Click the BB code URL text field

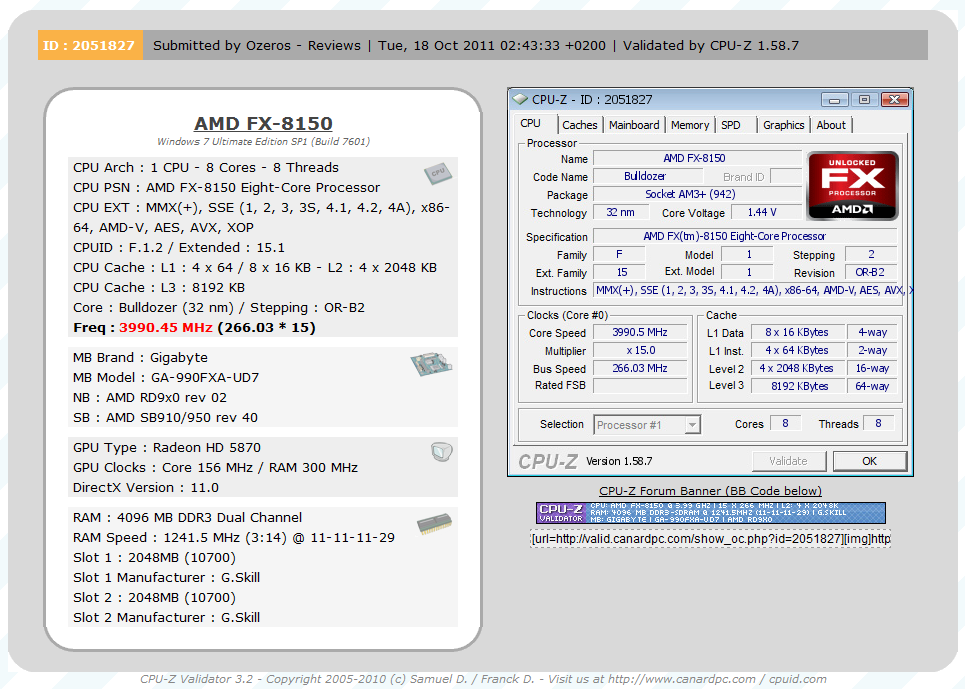(x=710, y=539)
